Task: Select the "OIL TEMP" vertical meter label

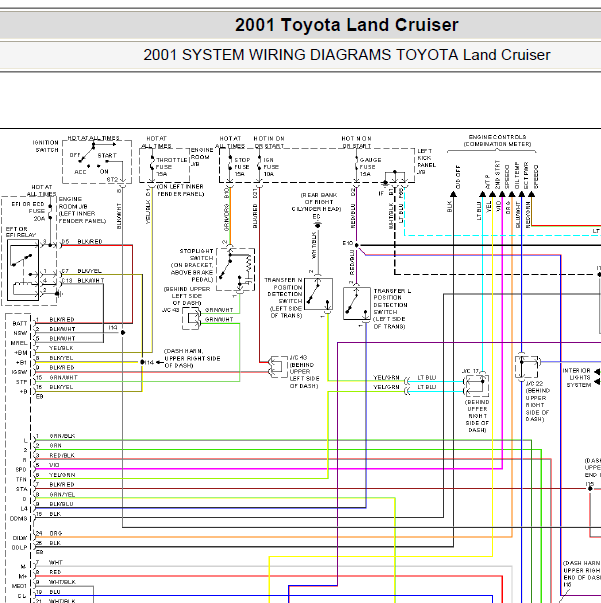Action: point(518,175)
